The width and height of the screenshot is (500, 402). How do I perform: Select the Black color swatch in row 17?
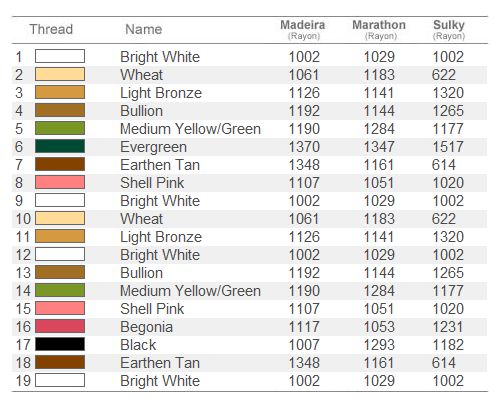pyautogui.click(x=60, y=344)
